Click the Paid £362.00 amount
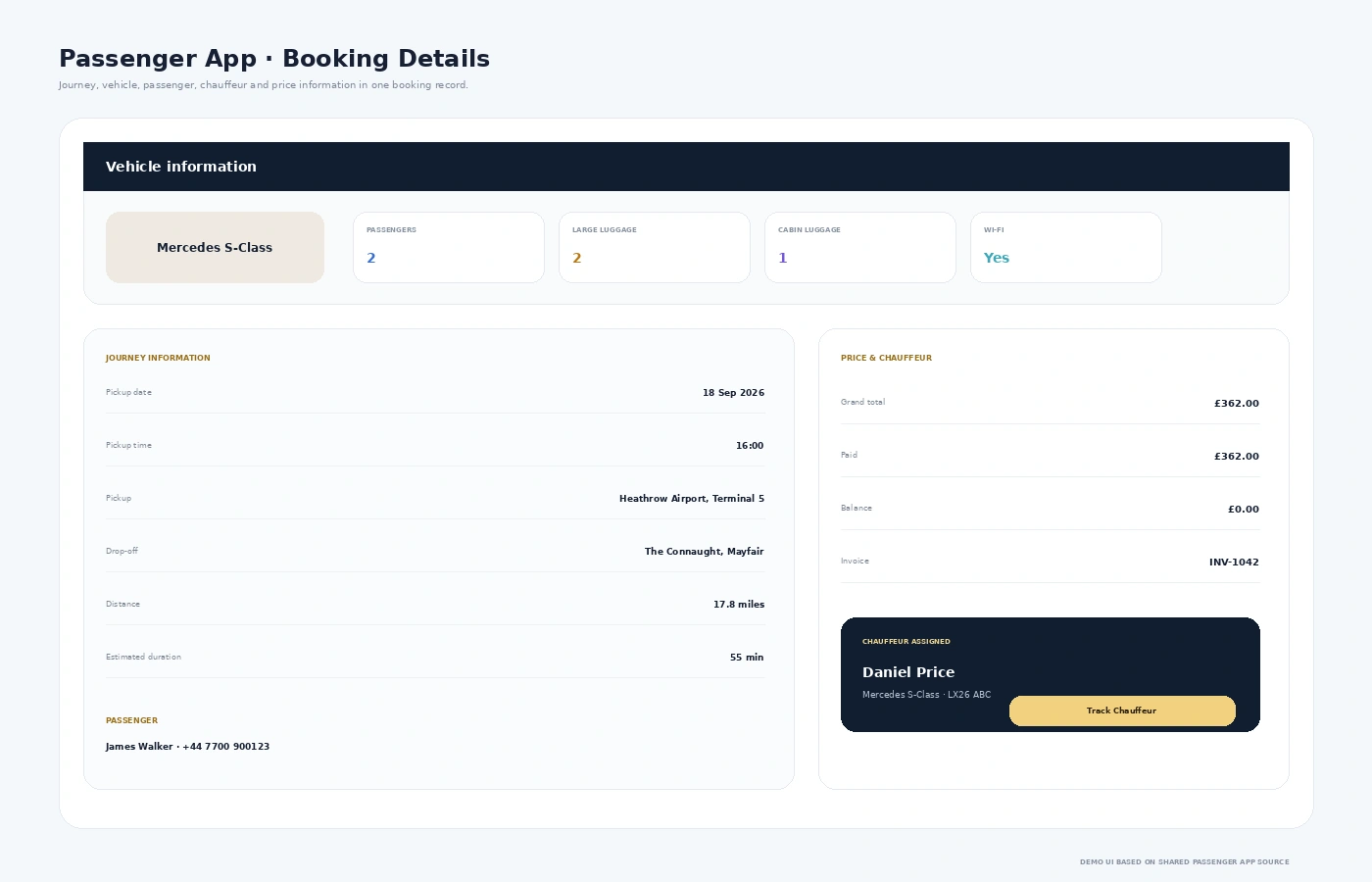The height and width of the screenshot is (882, 1372). (1237, 457)
